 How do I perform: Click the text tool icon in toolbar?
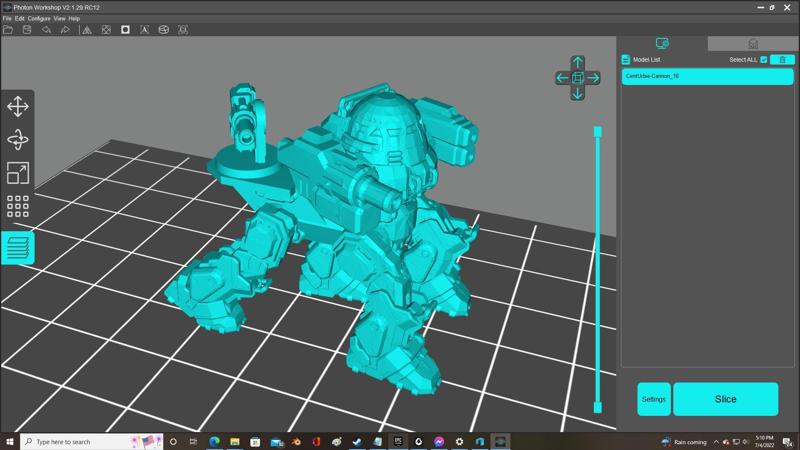click(145, 30)
